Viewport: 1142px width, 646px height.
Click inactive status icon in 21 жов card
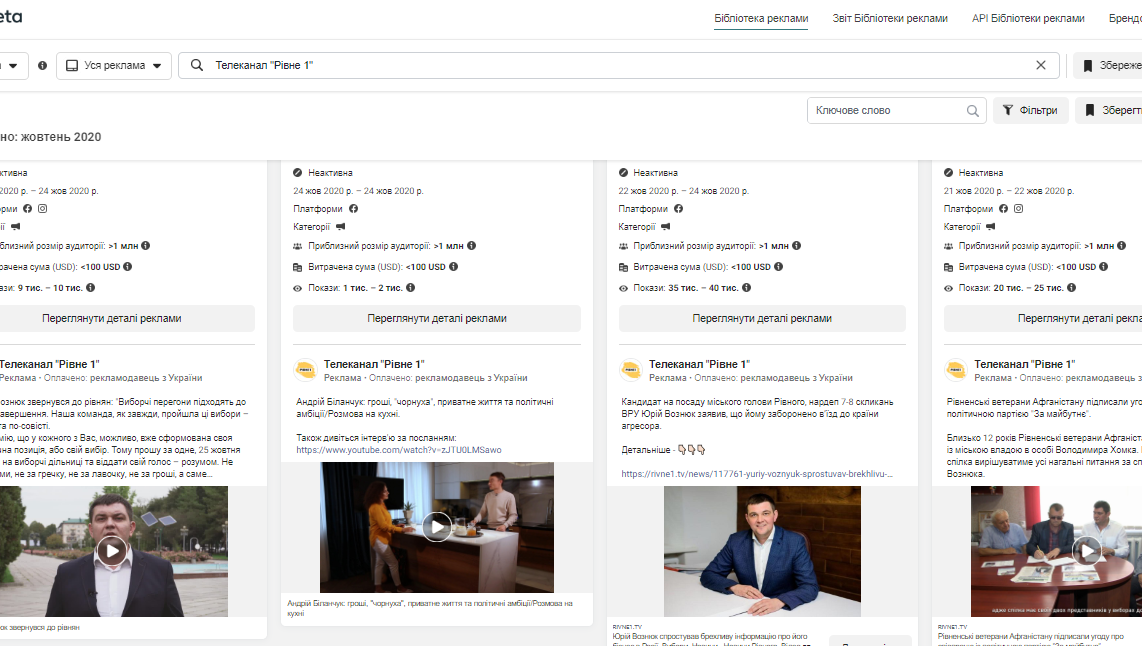pos(948,173)
